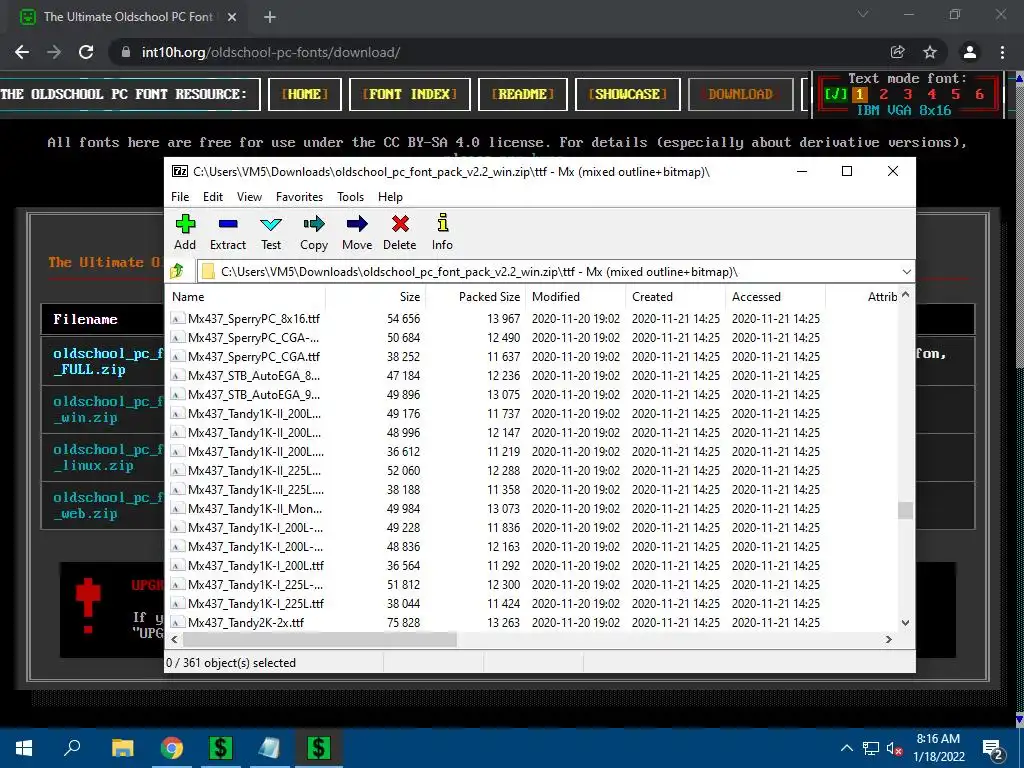Open Windows Start menu

click(24, 748)
